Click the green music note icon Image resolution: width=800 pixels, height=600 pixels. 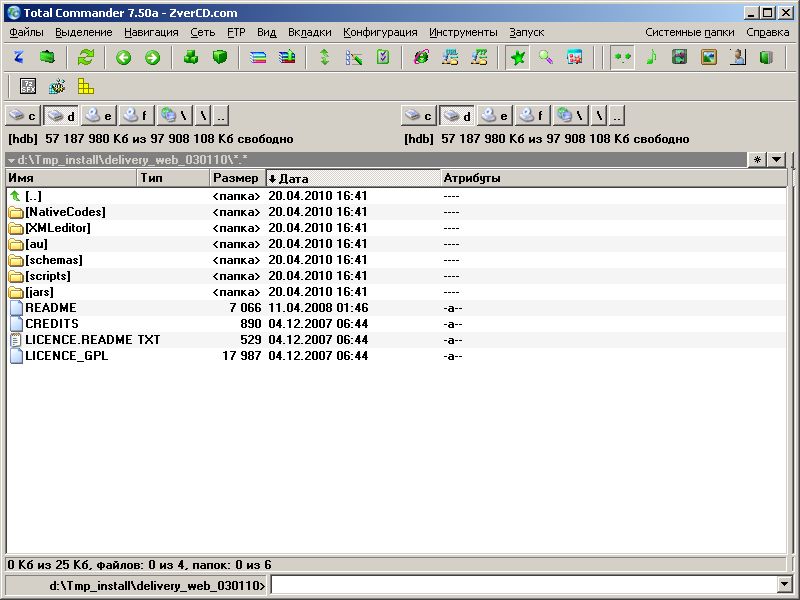click(x=651, y=58)
